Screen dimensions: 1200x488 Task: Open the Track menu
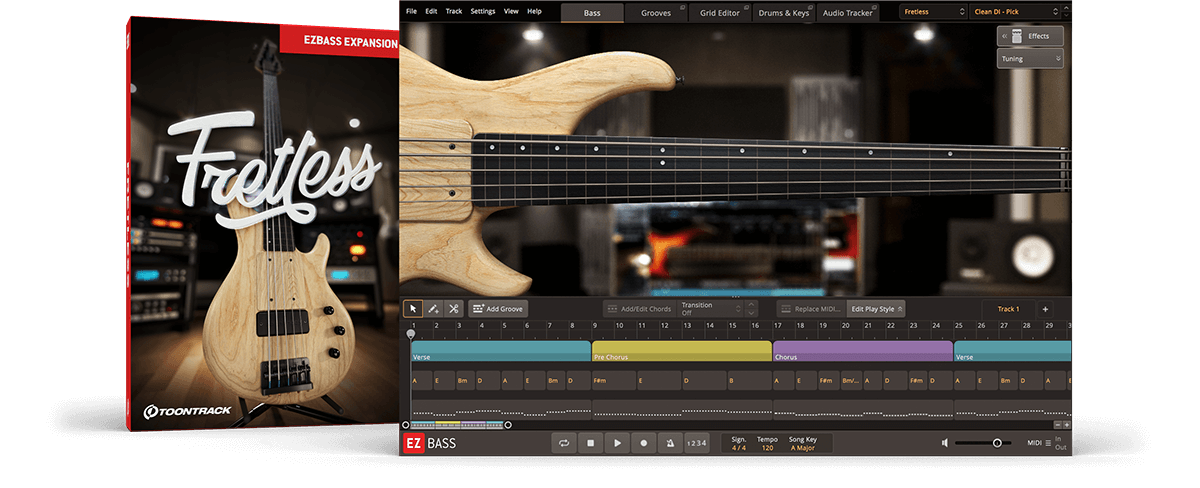pos(454,11)
